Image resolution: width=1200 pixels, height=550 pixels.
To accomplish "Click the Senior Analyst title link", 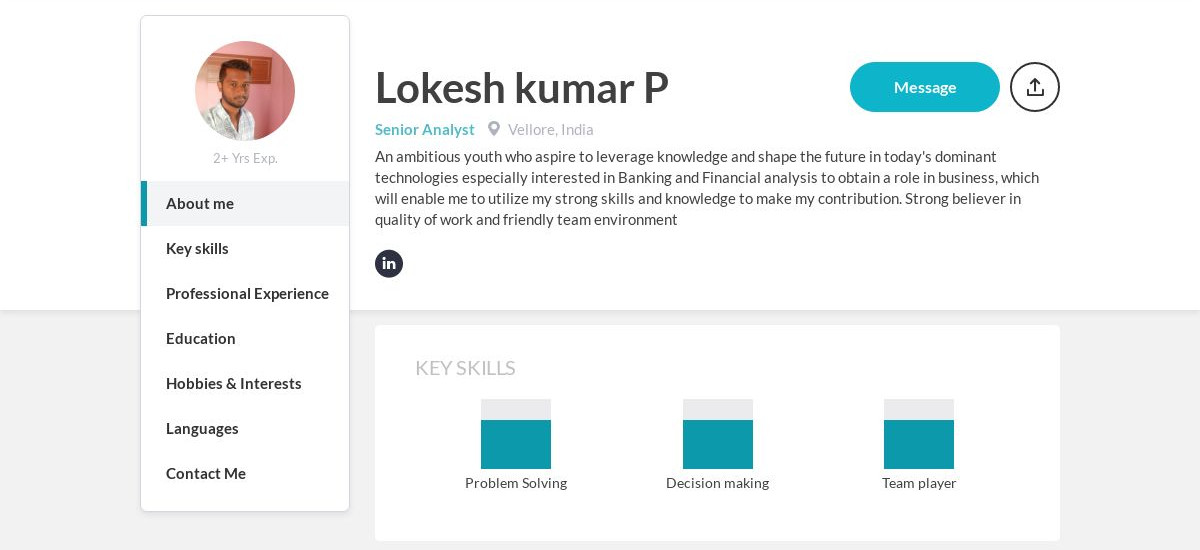I will (425, 129).
